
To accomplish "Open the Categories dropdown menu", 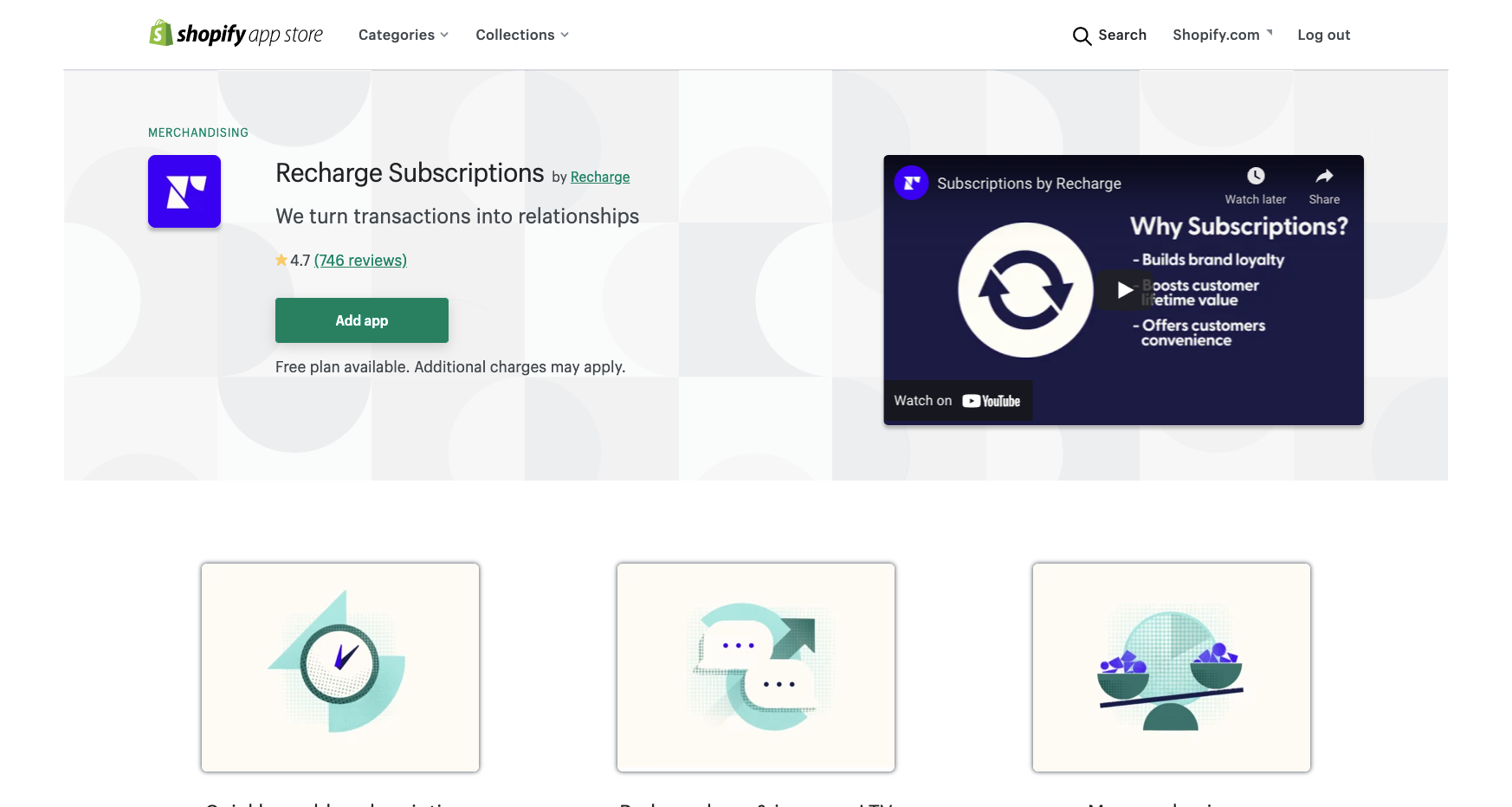I will tap(404, 35).
